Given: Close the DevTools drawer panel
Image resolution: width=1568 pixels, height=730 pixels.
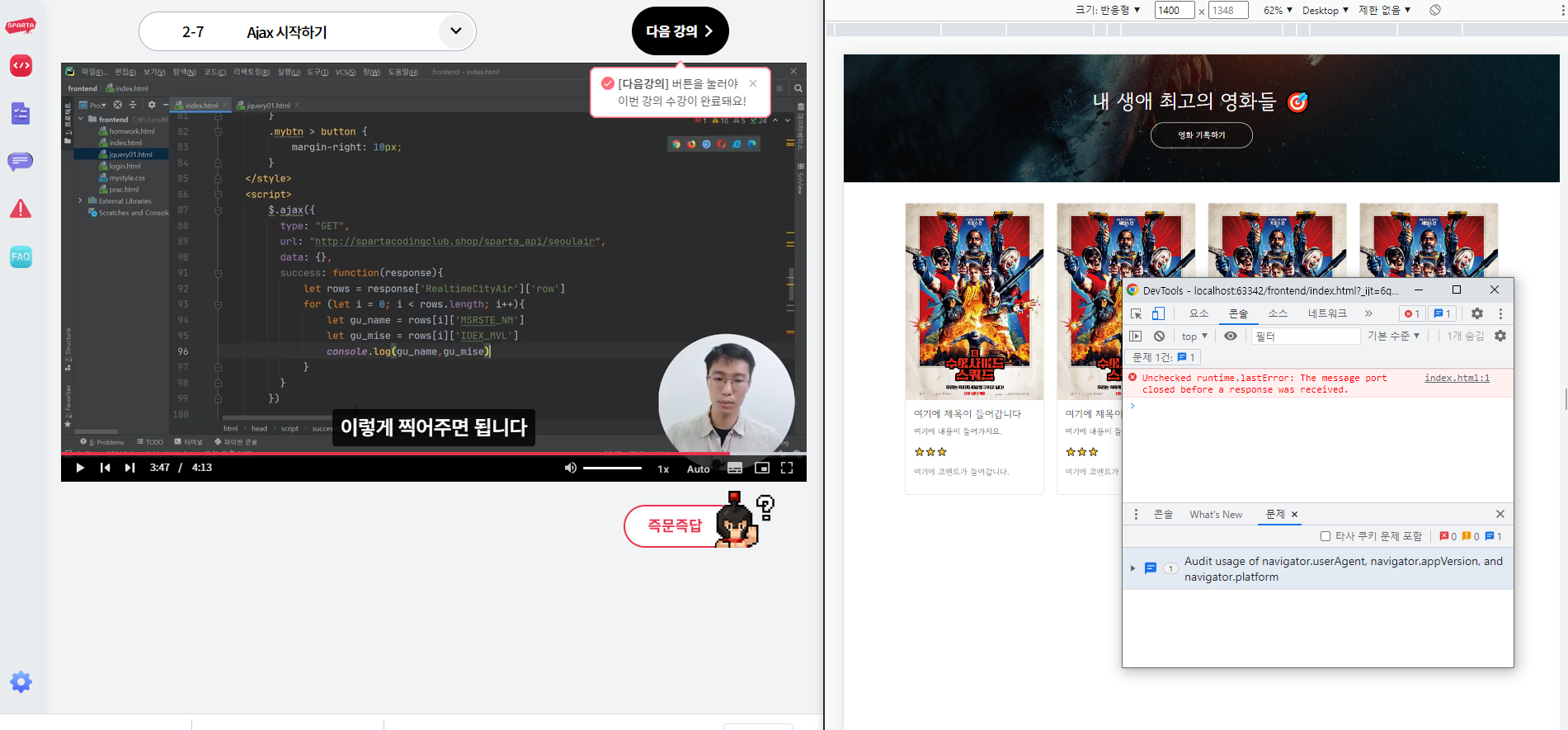Looking at the screenshot, I should [1500, 514].
